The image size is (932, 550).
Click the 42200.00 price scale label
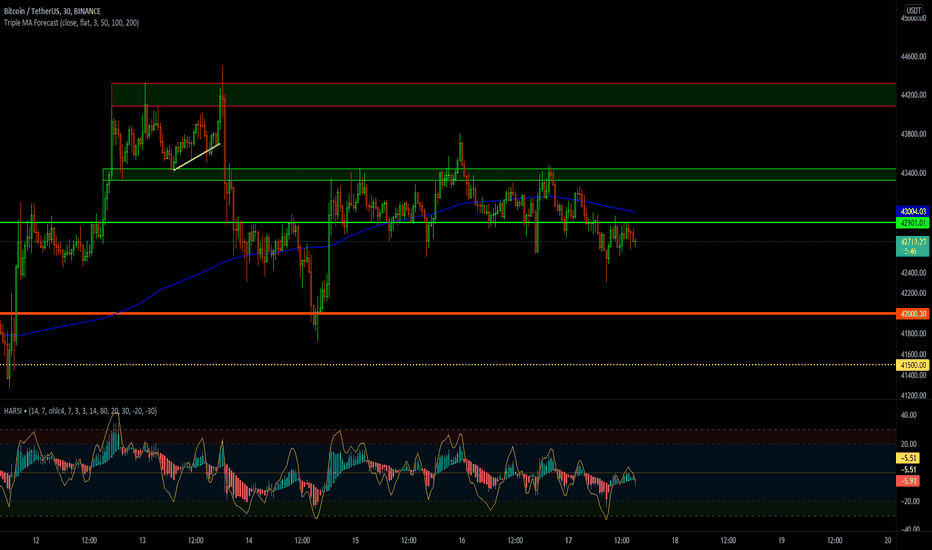click(913, 293)
